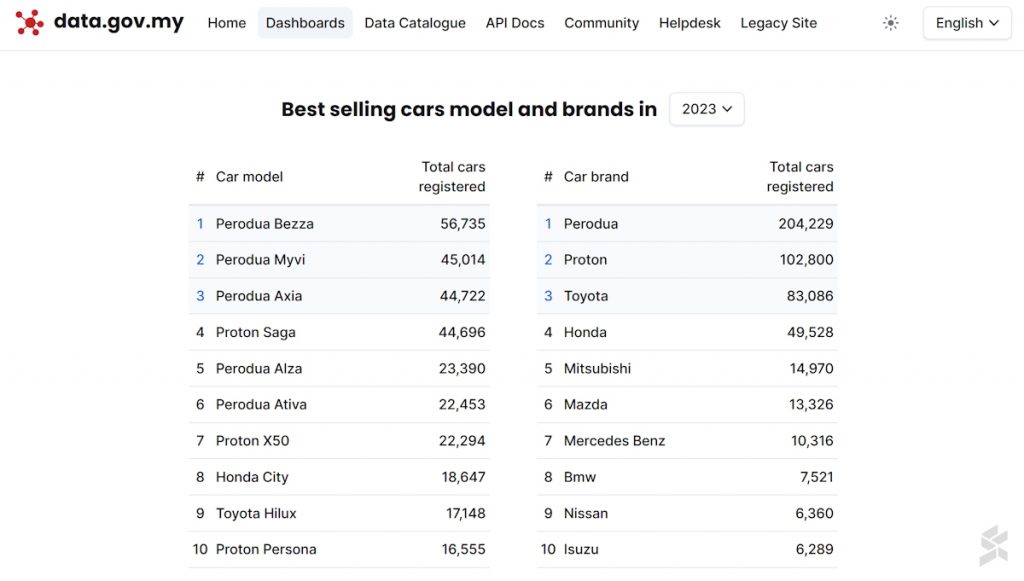Click the Honda brand name cell
This screenshot has height=581, width=1024.
tap(585, 332)
